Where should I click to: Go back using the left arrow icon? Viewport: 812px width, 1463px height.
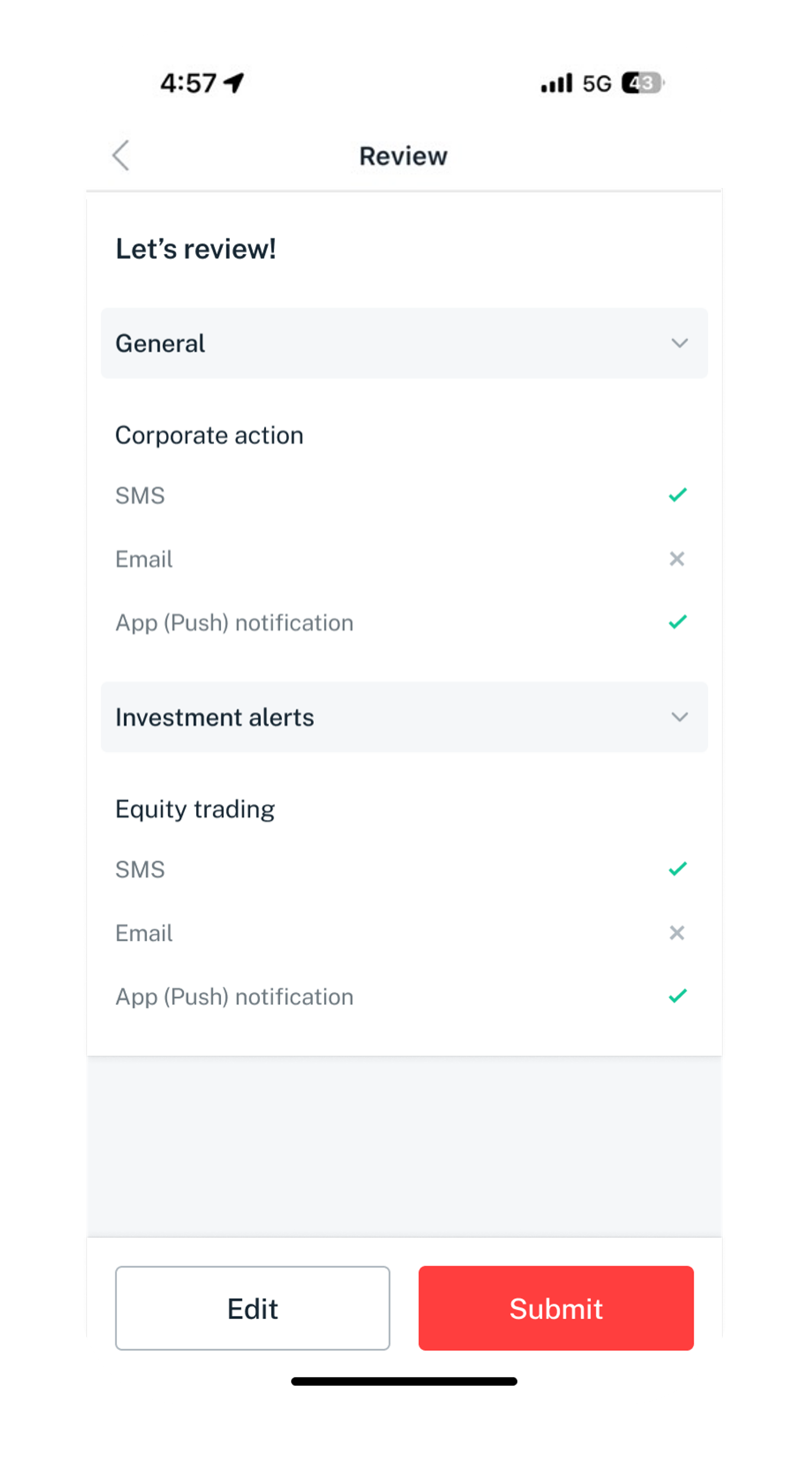click(x=121, y=155)
